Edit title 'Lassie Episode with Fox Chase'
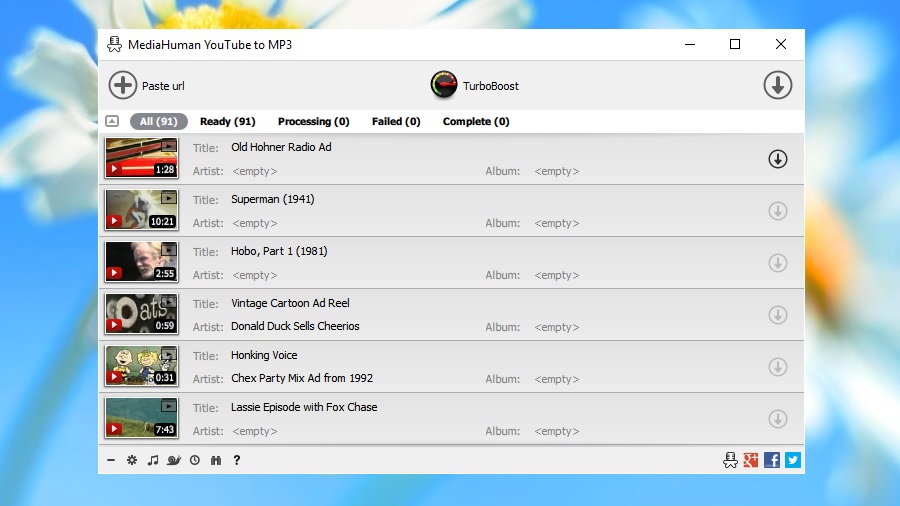This screenshot has height=506, width=900. [304, 407]
